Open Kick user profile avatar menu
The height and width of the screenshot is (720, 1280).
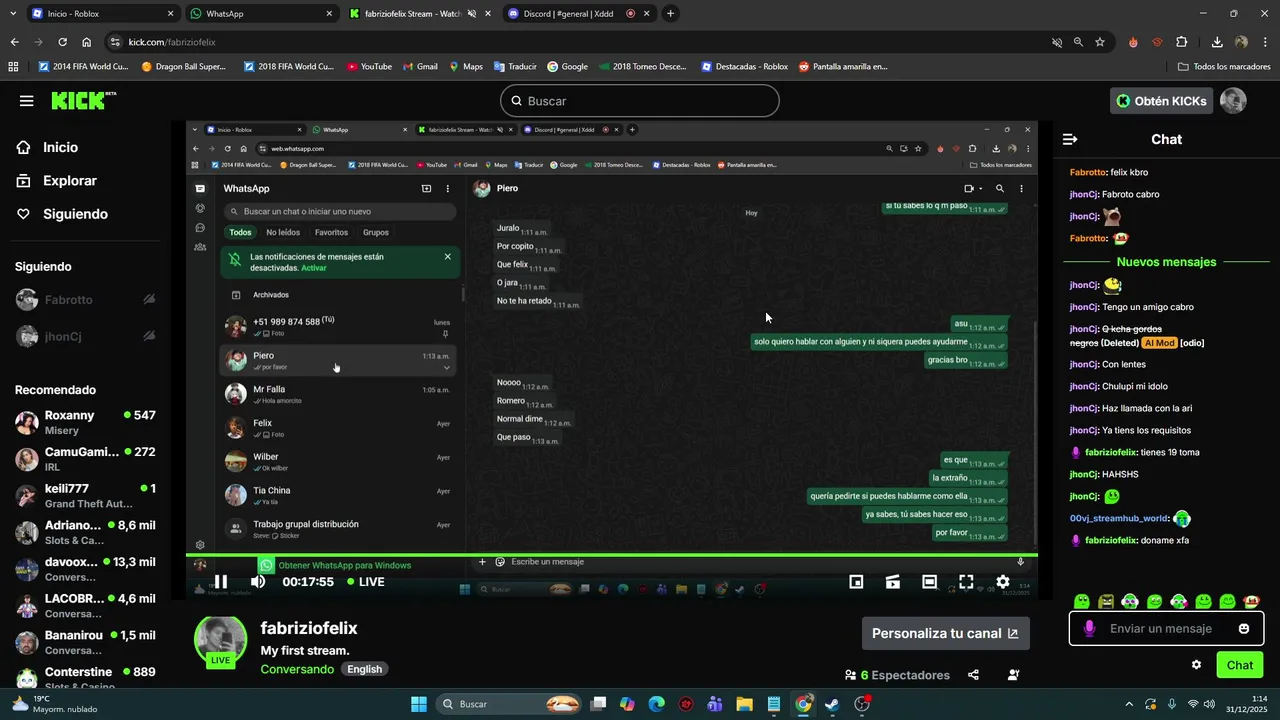tap(1233, 101)
